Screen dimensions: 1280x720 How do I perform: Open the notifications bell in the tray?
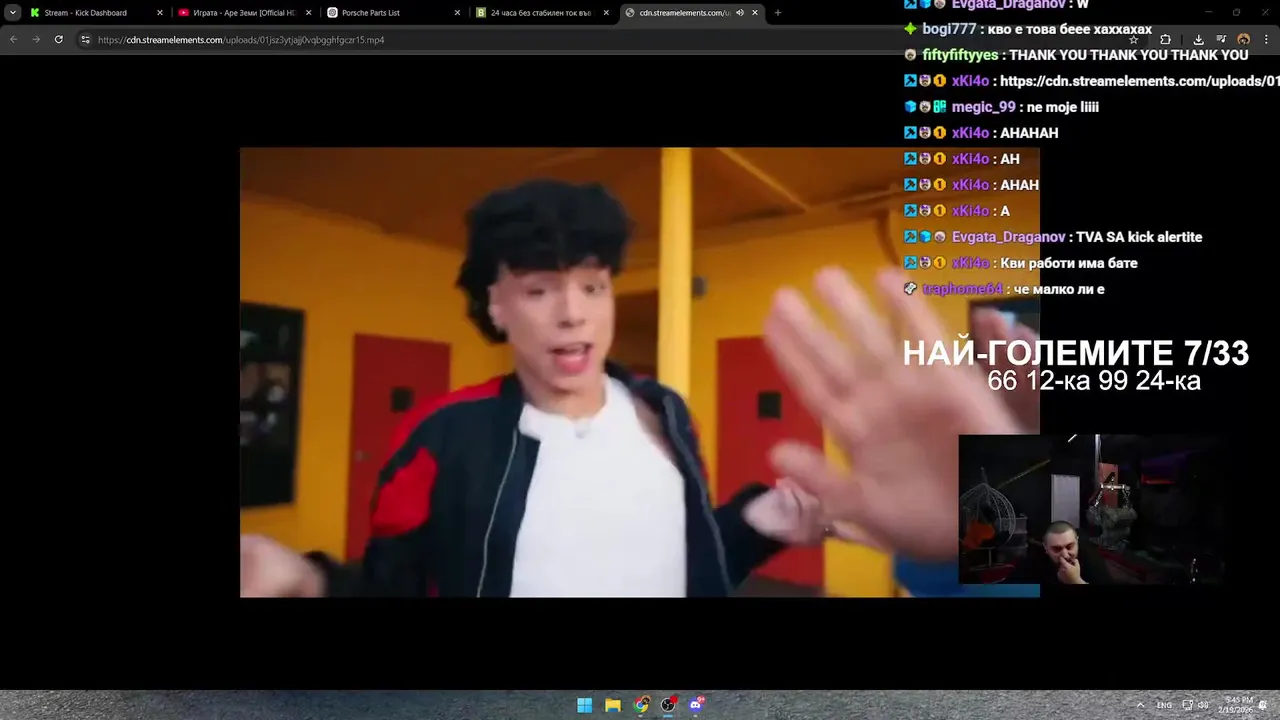1263,705
